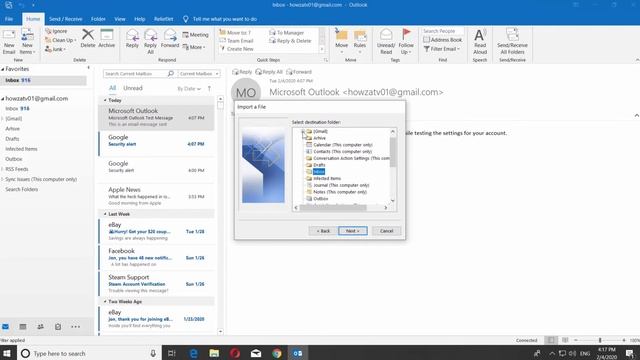Click the destination folder list vertical scrollbar

click(x=393, y=166)
